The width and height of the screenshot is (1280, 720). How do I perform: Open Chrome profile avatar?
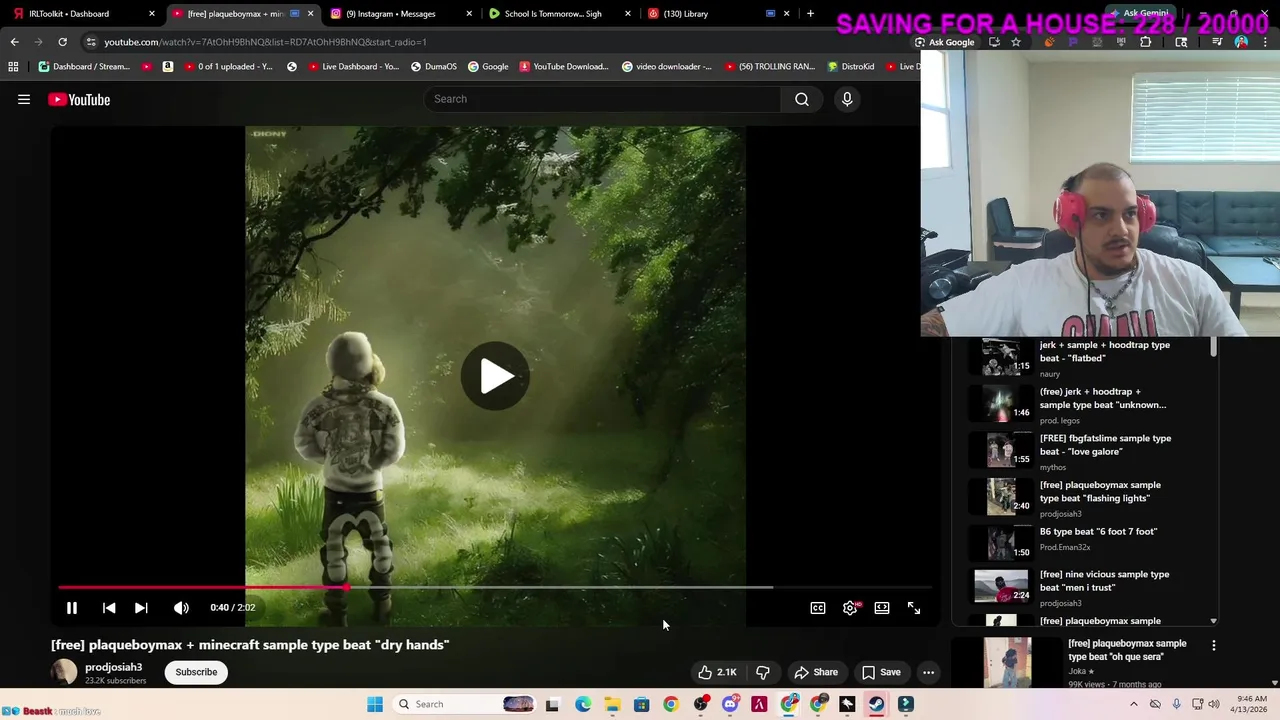pyautogui.click(x=1241, y=42)
